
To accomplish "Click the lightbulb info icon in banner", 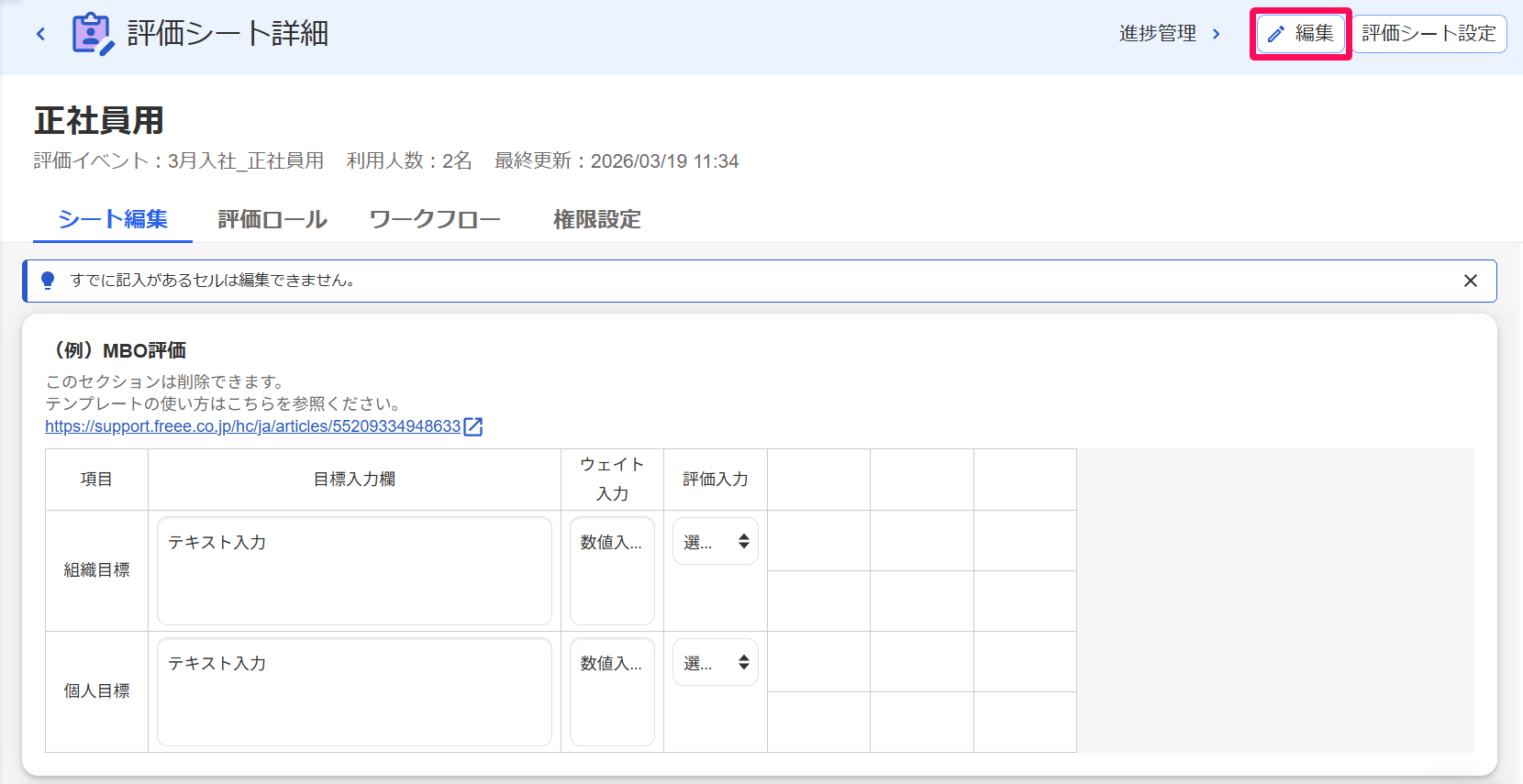I will pyautogui.click(x=49, y=281).
